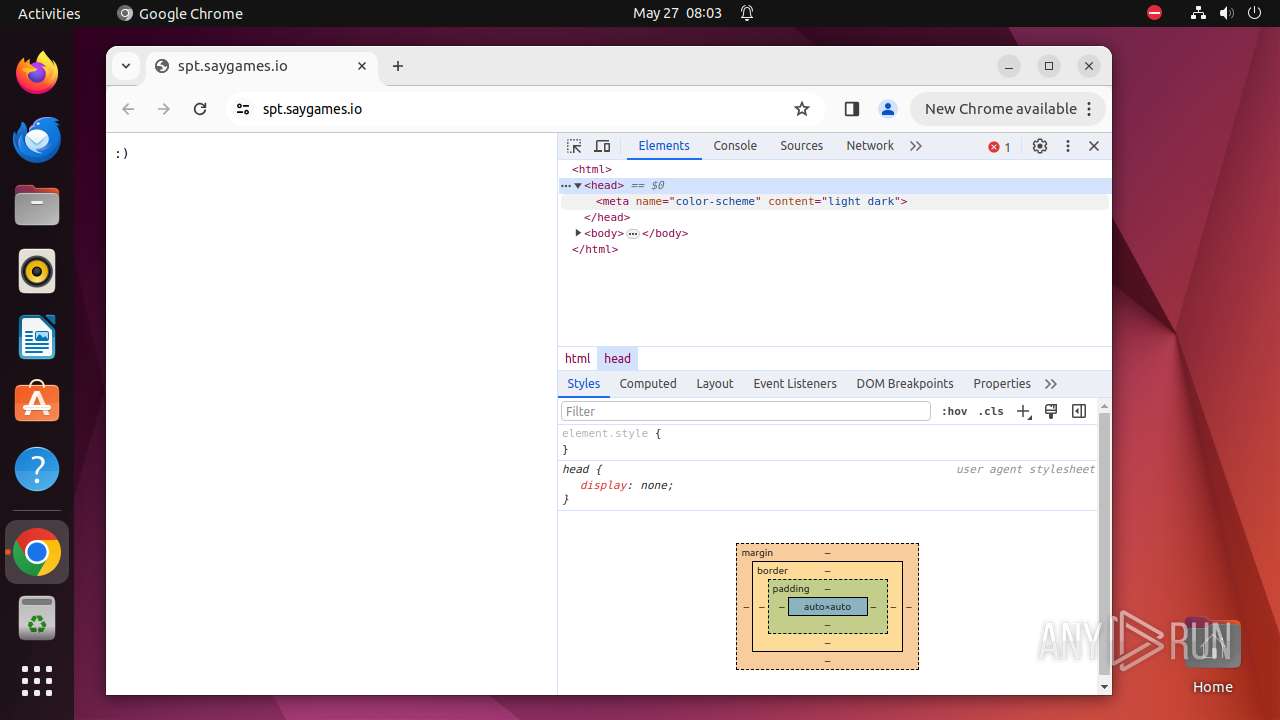The height and width of the screenshot is (720, 1280).
Task: Open the Computed pane tab
Action: point(648,384)
